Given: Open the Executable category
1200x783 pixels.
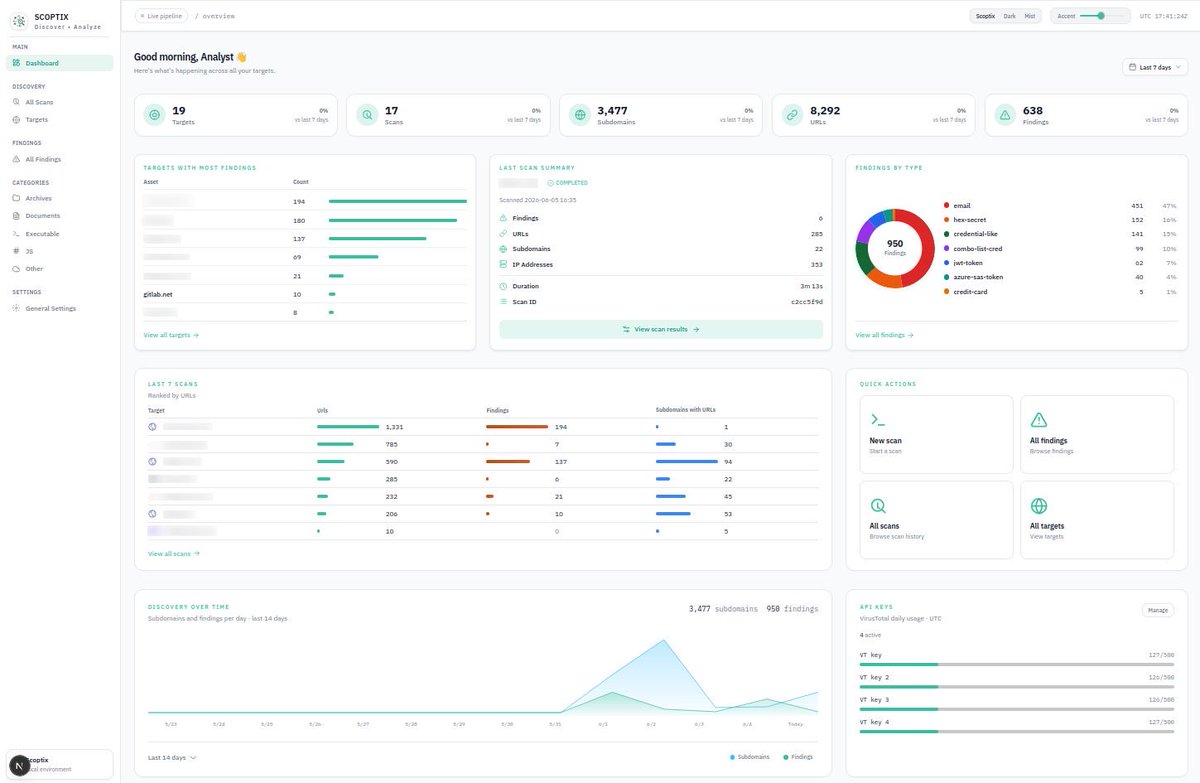Looking at the screenshot, I should click(x=60, y=234).
